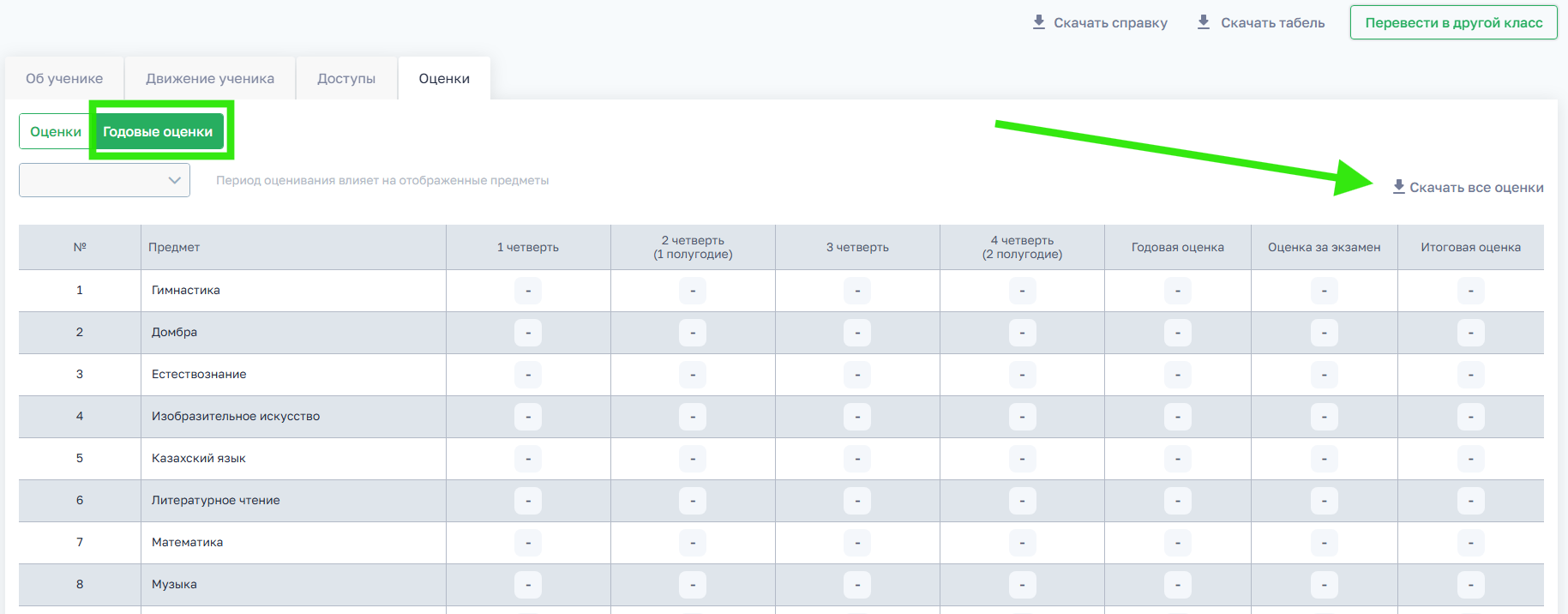Select the Оценки tab
The image size is (1568, 614).
(444, 78)
